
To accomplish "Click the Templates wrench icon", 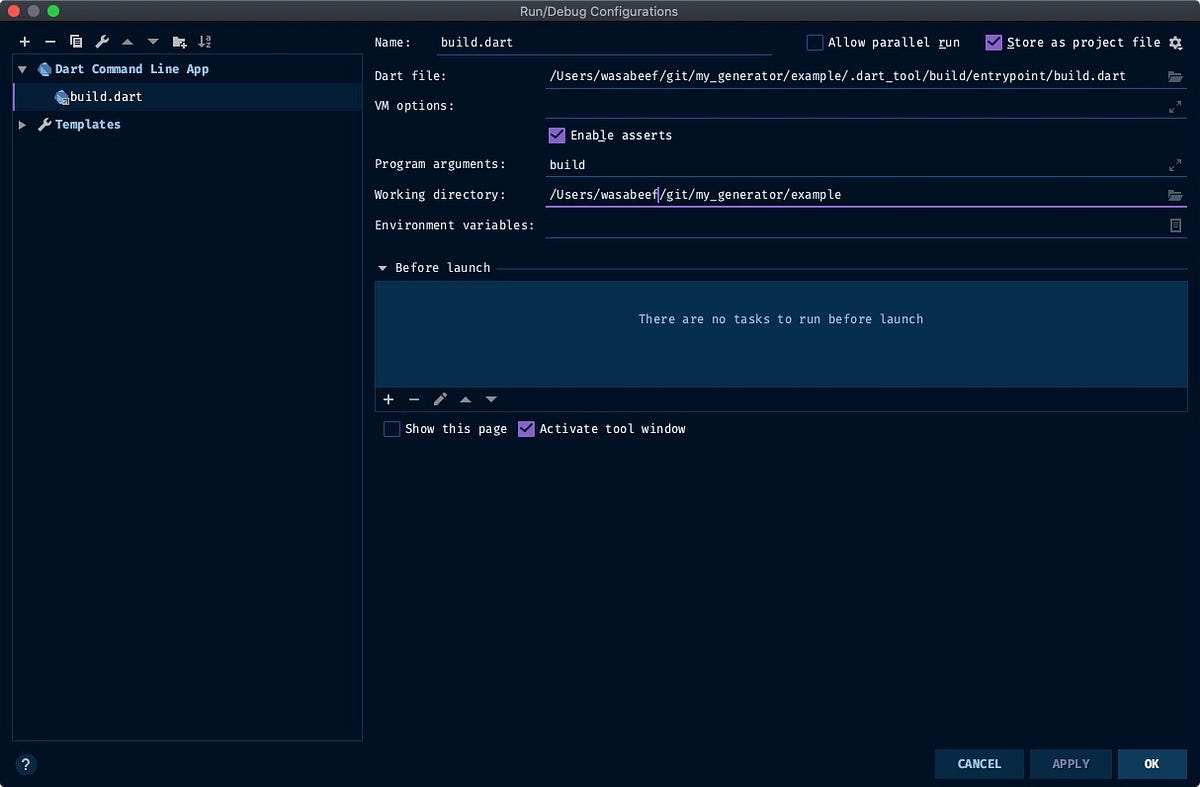I will pos(44,124).
